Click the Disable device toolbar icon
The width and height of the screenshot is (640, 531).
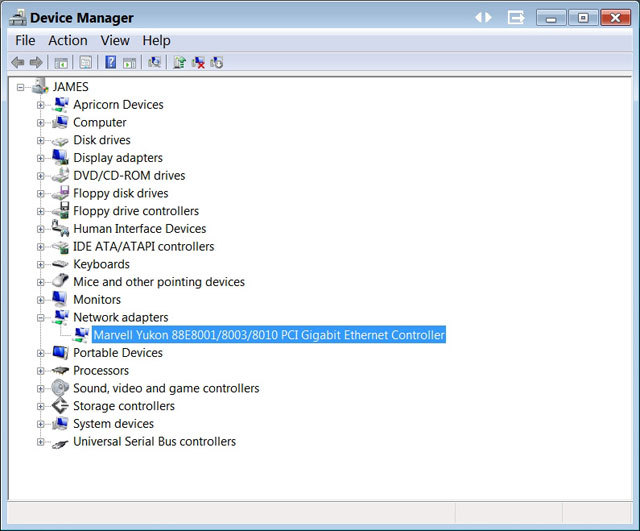pos(216,62)
